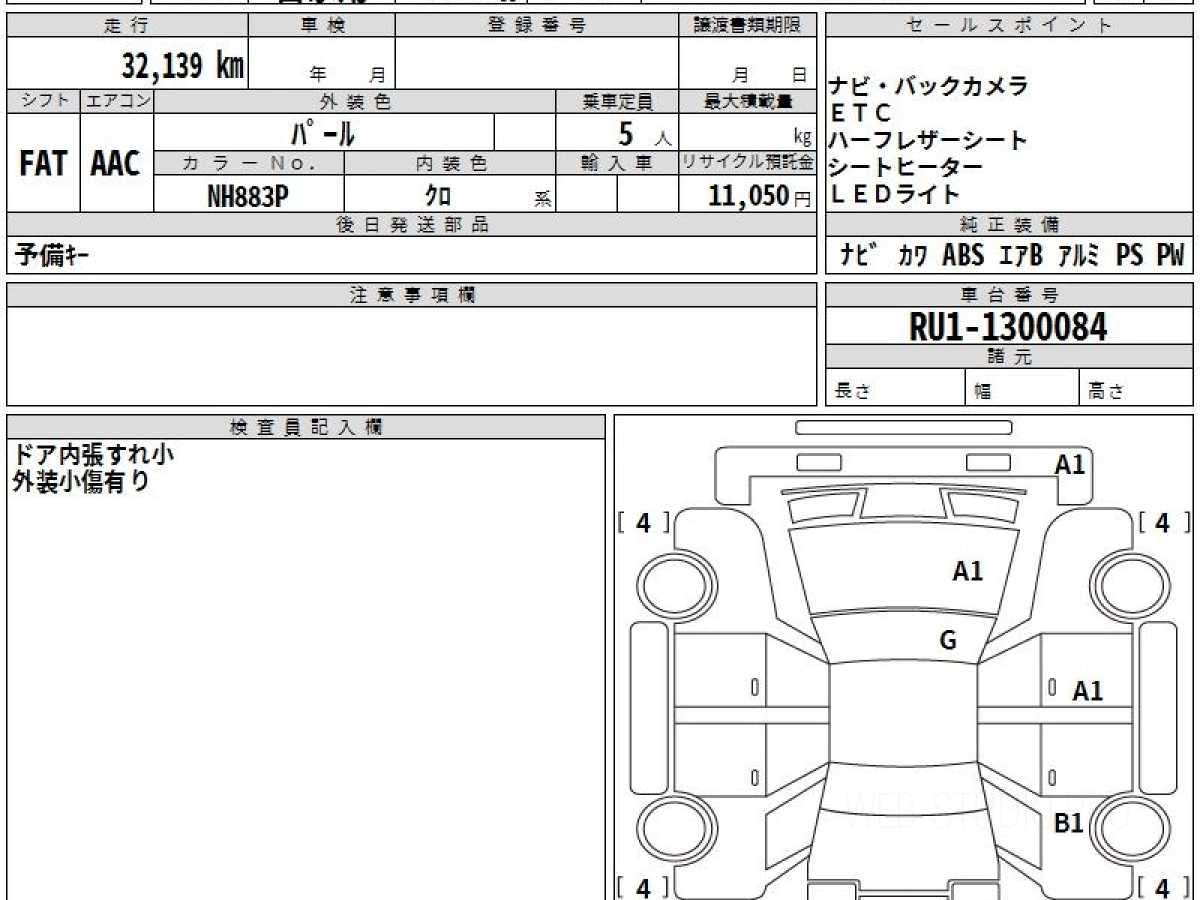Select the 高さ dimension label

(x=1106, y=392)
